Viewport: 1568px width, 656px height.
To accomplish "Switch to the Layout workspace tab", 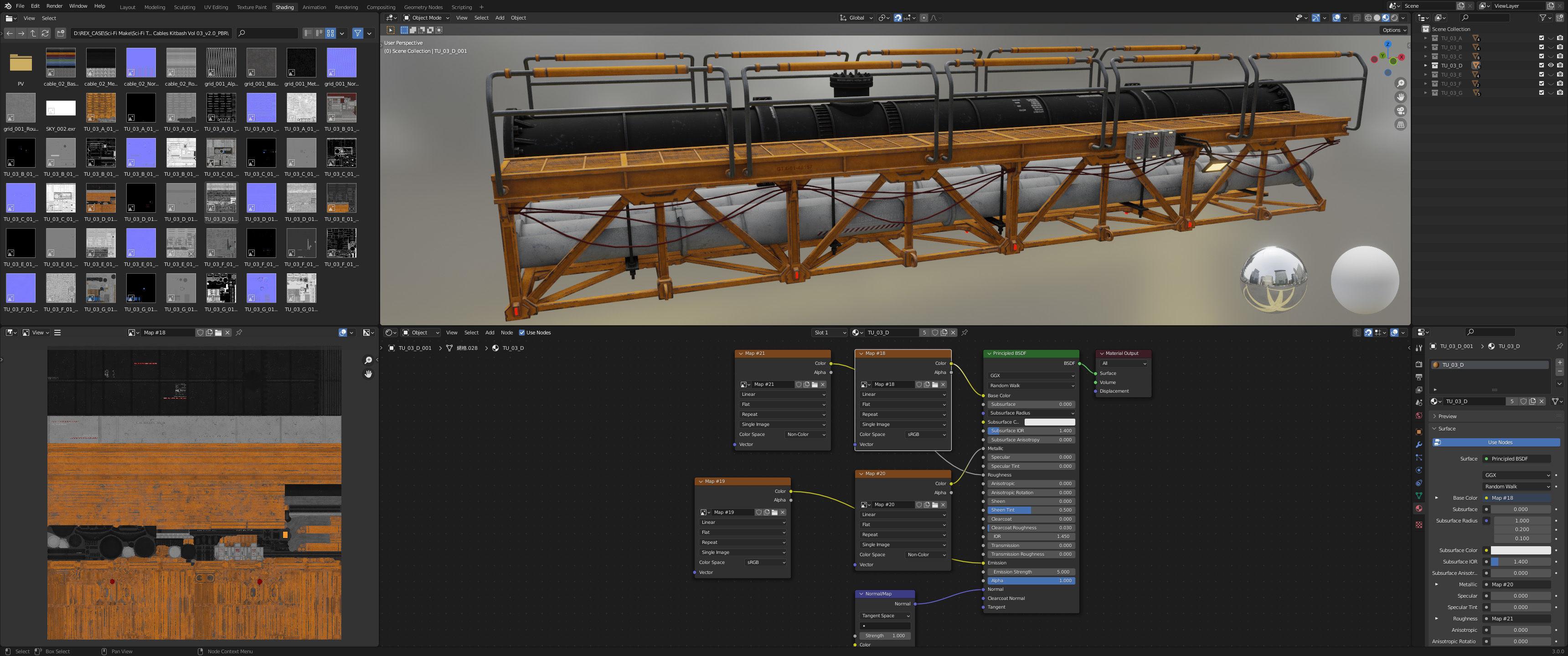I will [x=127, y=7].
